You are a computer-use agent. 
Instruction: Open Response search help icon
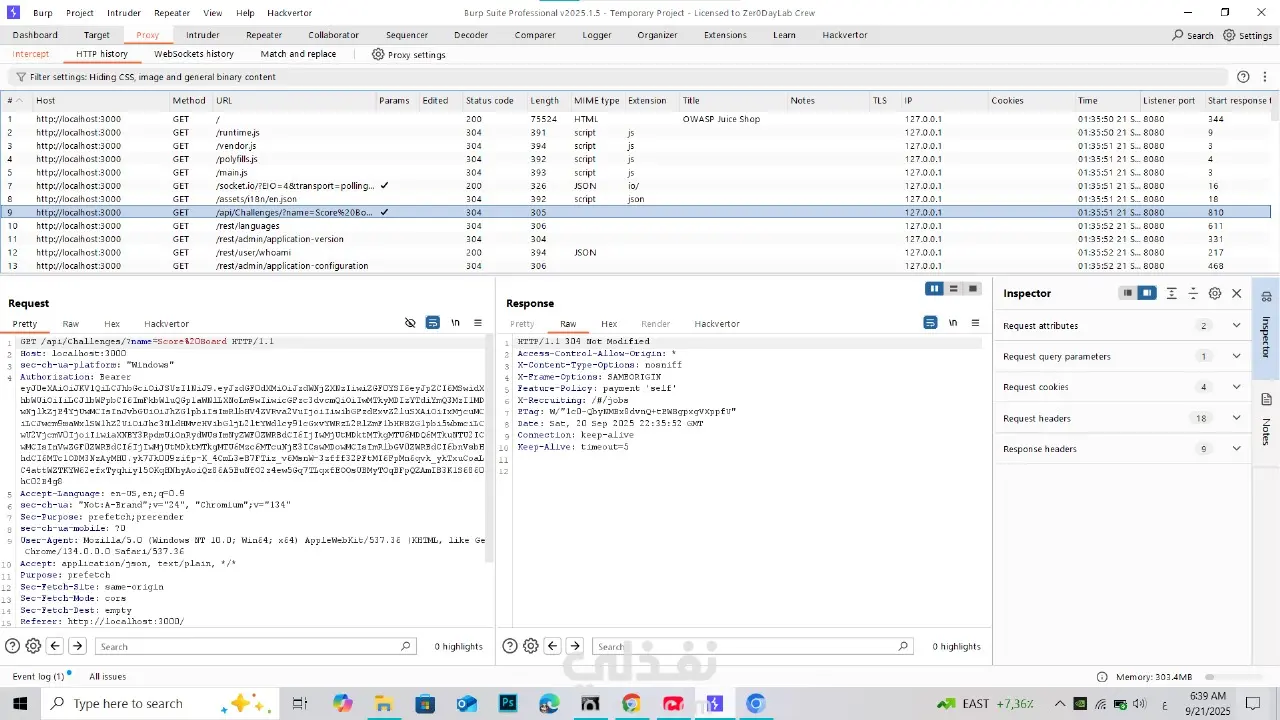click(x=510, y=646)
